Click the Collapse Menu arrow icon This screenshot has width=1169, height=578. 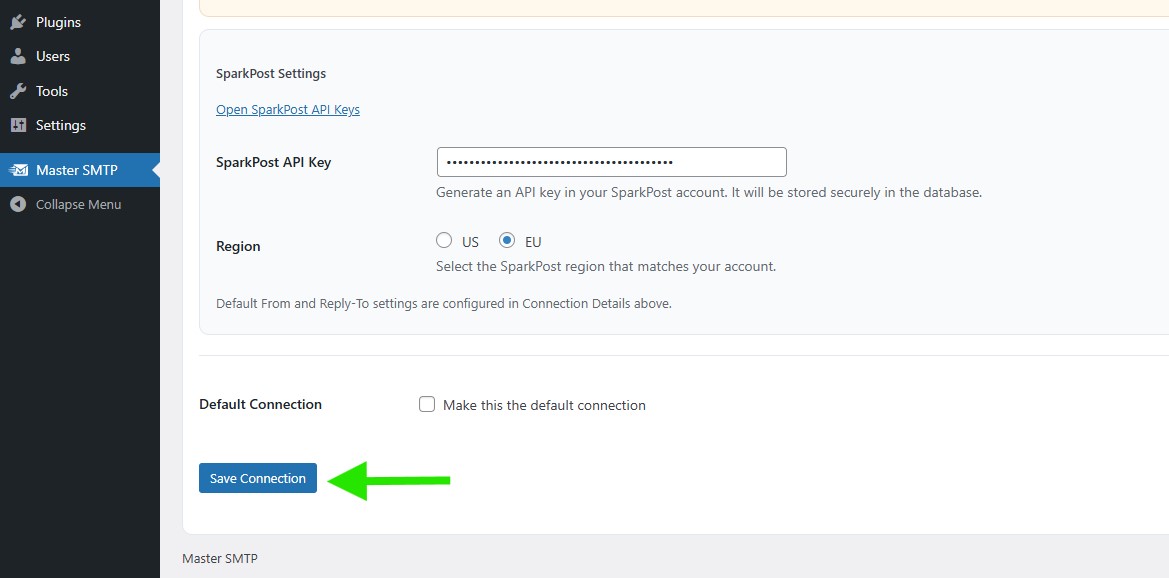click(18, 204)
